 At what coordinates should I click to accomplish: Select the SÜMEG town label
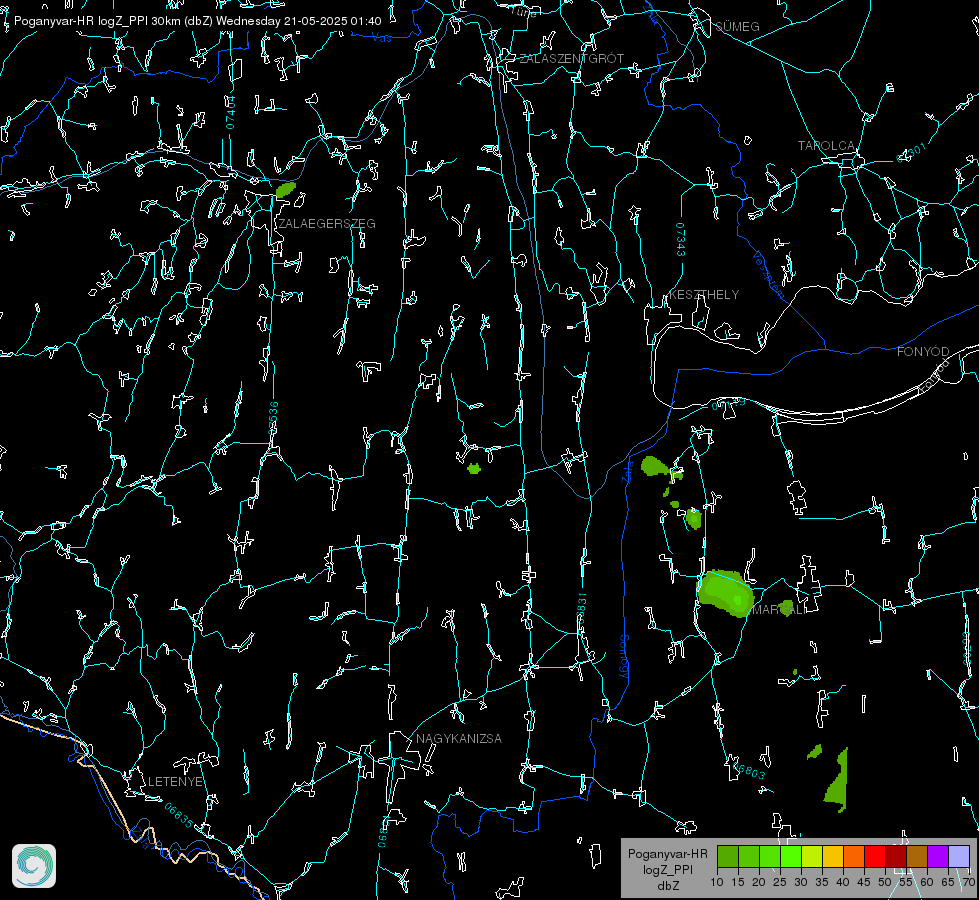(x=737, y=27)
